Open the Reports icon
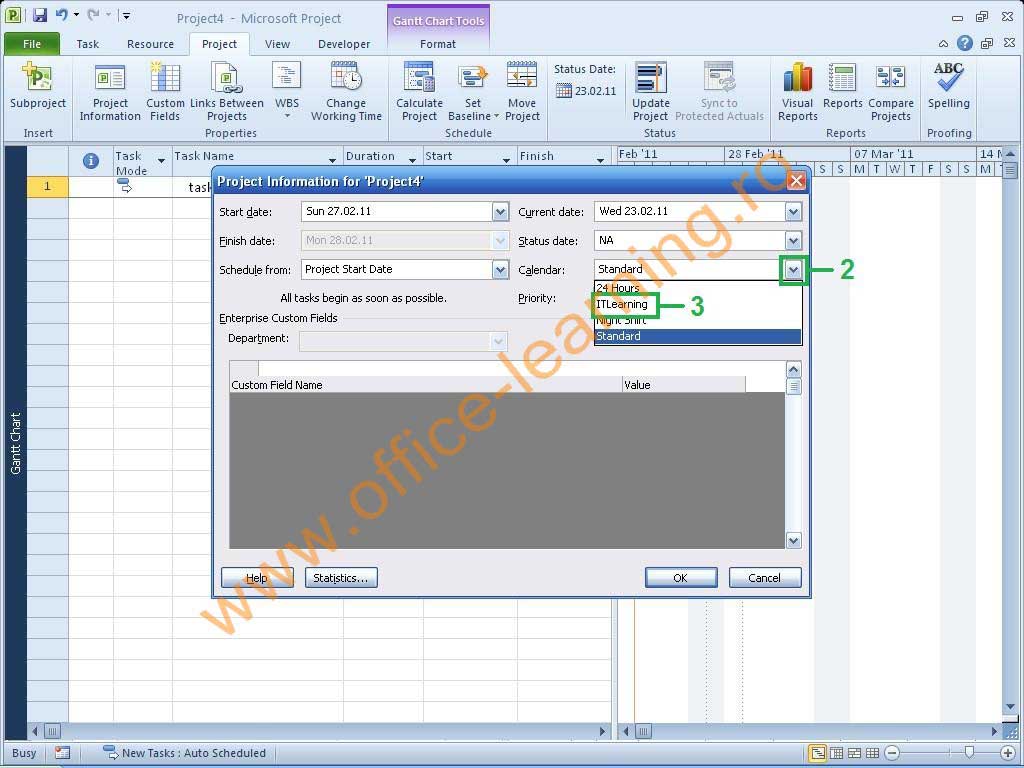This screenshot has height=768, width=1024. [x=842, y=78]
